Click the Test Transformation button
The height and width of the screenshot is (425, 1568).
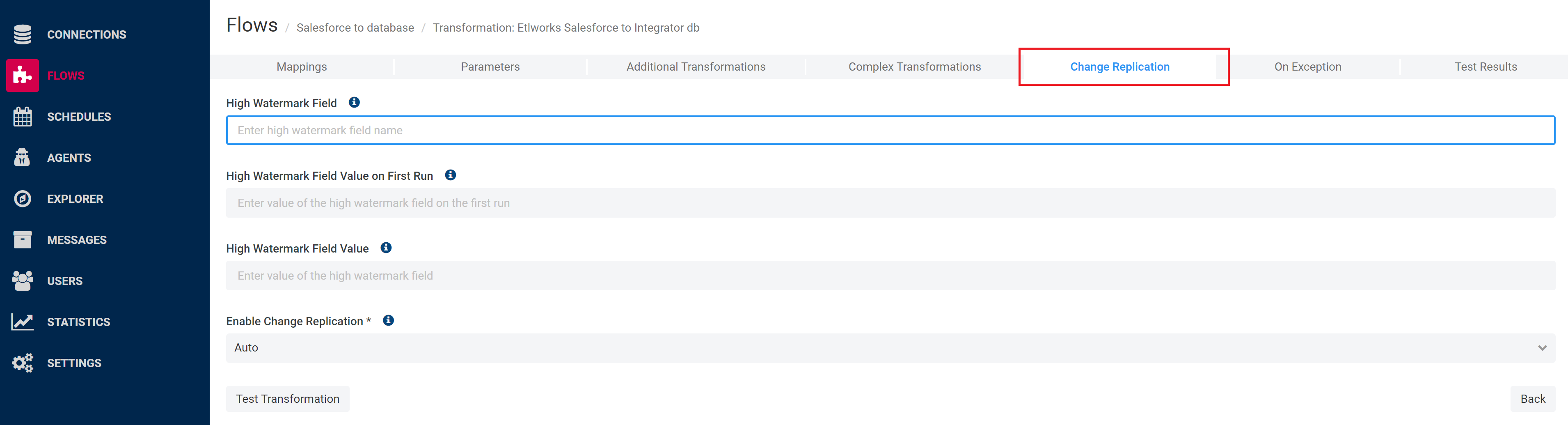(x=287, y=399)
